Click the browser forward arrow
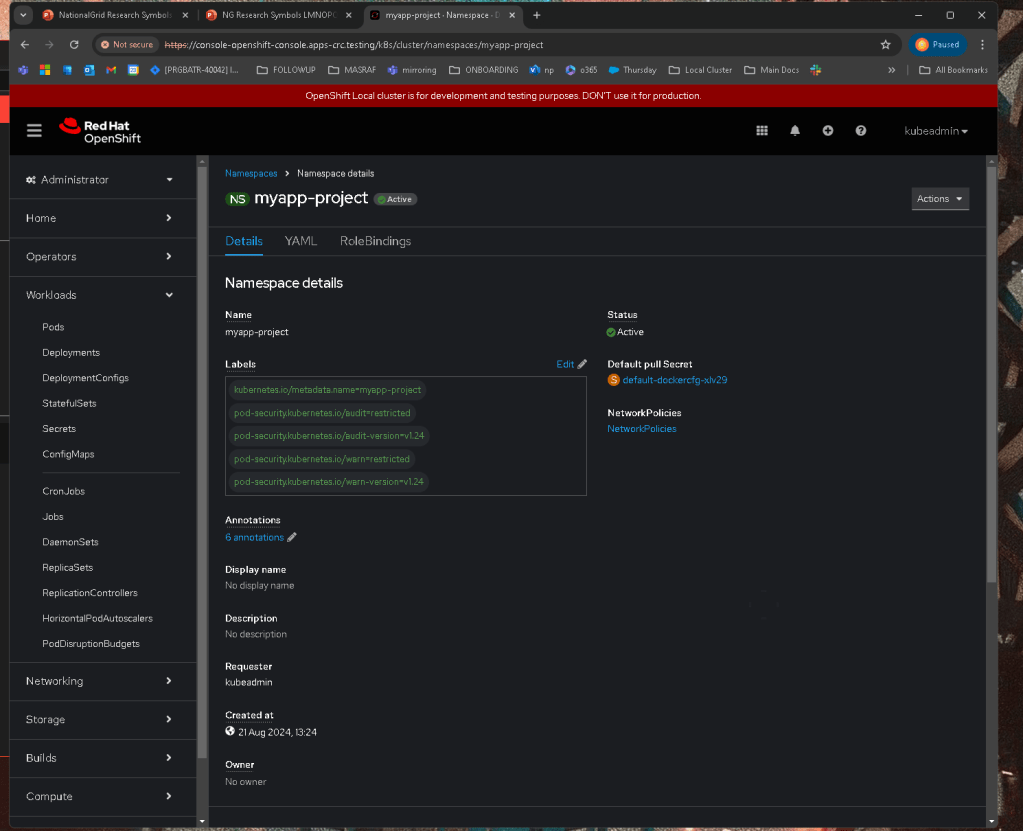Screen dimensions: 1023x831 point(50,44)
